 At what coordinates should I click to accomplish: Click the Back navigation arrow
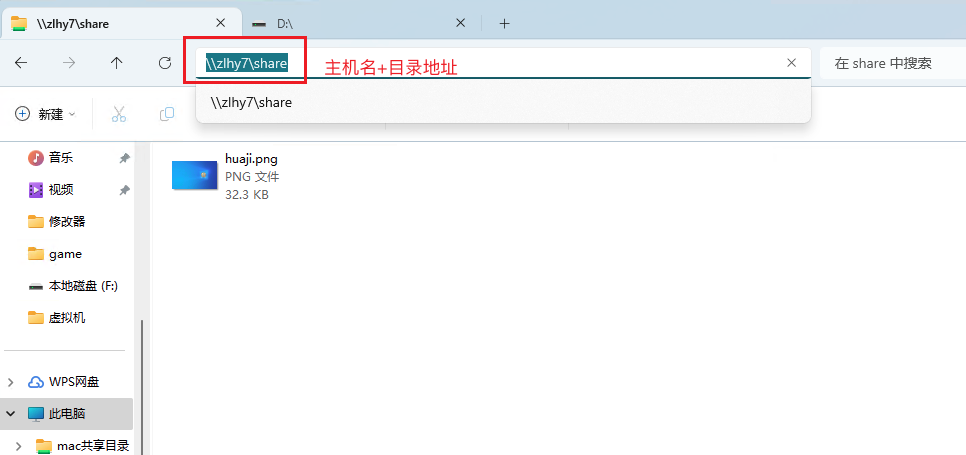[21, 63]
